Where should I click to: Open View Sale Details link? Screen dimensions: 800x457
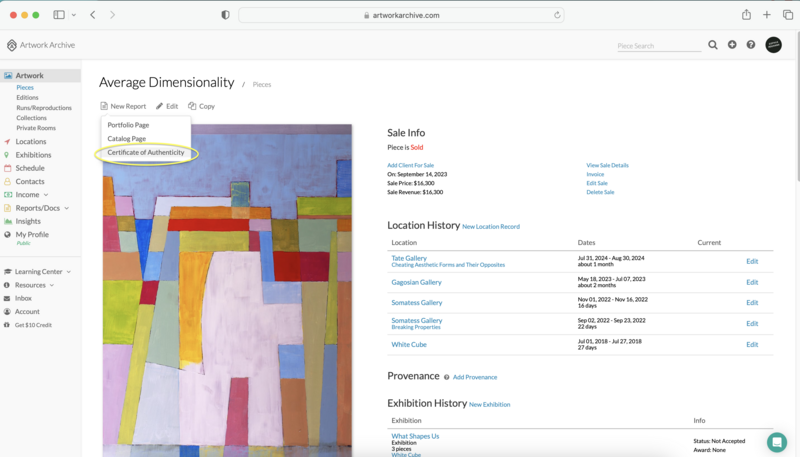pos(607,165)
